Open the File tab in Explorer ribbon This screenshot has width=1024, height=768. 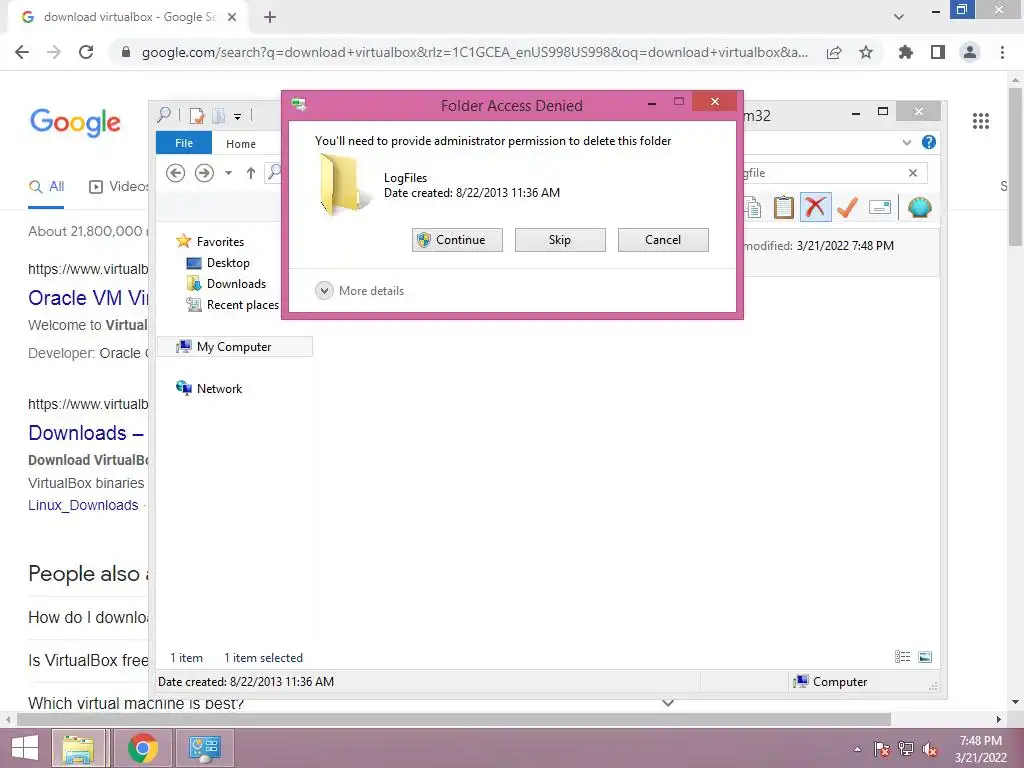coord(184,143)
